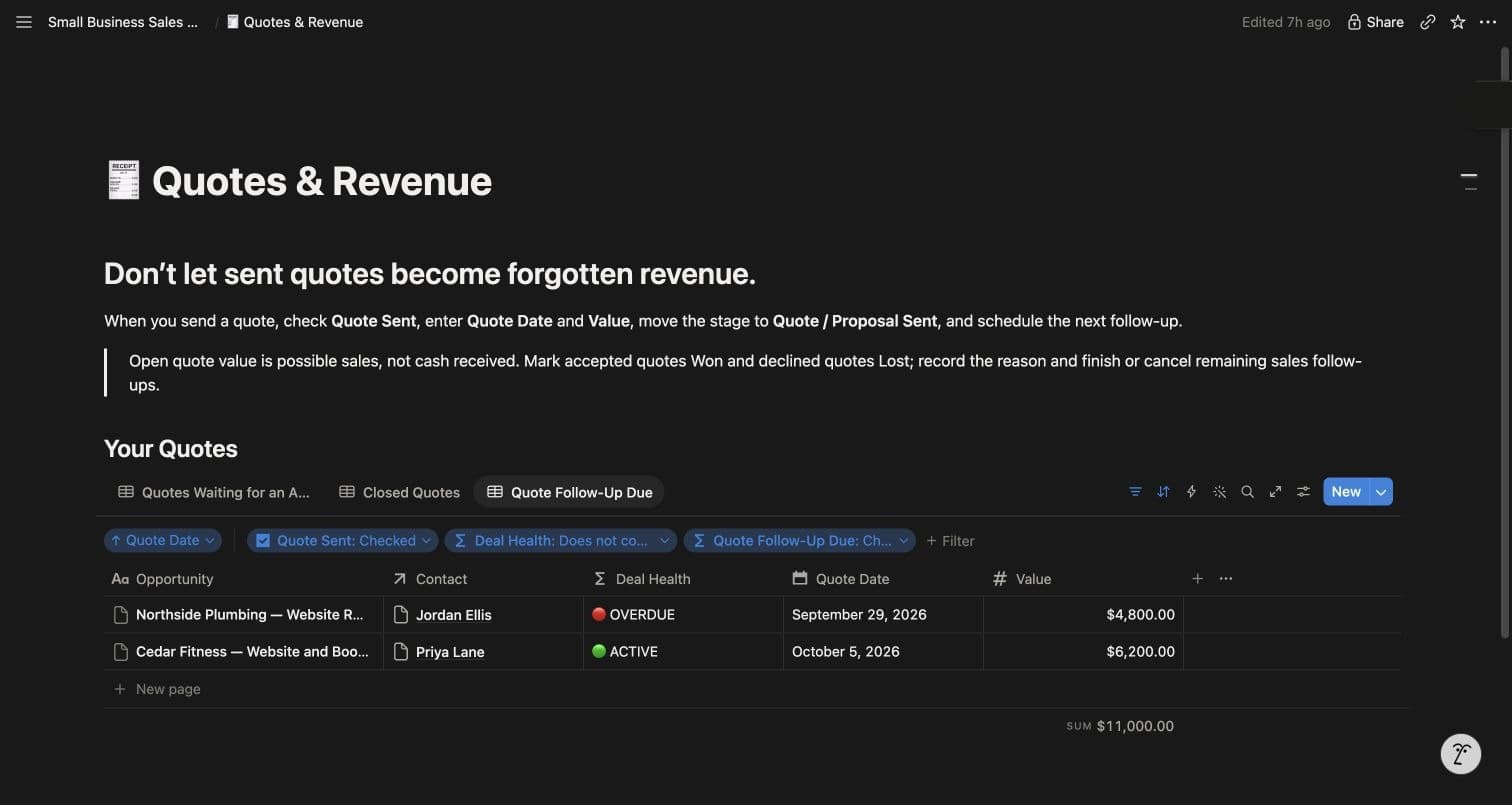Open column header more options
Image resolution: width=1512 pixels, height=805 pixels.
click(1226, 579)
